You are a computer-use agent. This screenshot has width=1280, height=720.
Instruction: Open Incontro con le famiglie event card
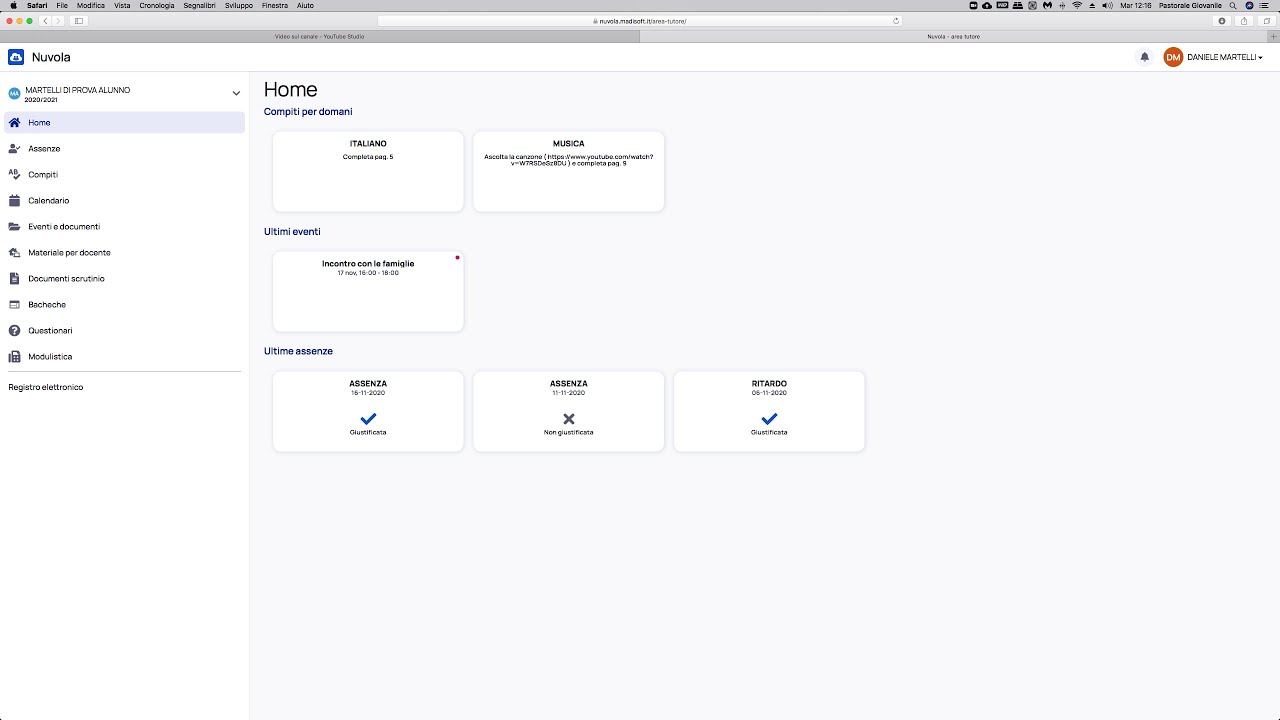[368, 291]
